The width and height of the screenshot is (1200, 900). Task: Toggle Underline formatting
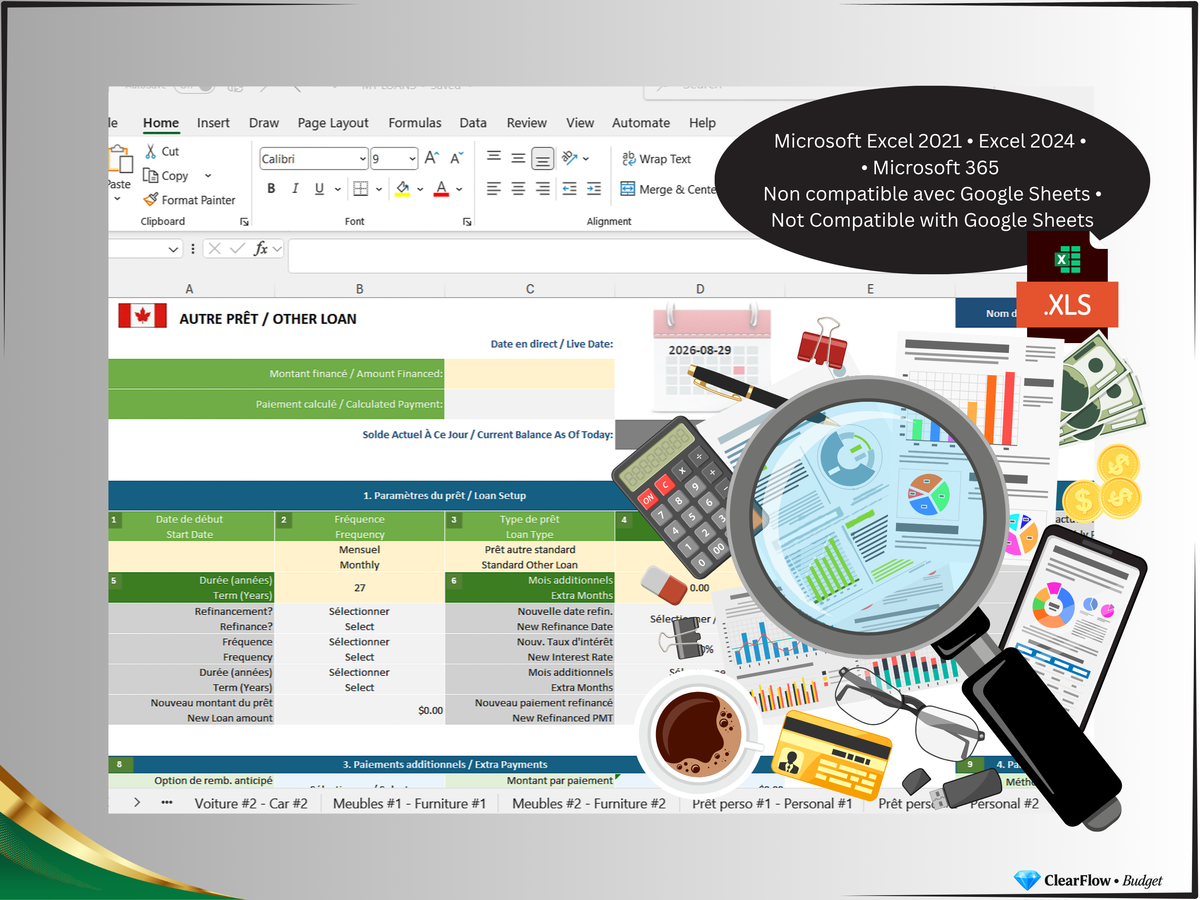(x=319, y=188)
